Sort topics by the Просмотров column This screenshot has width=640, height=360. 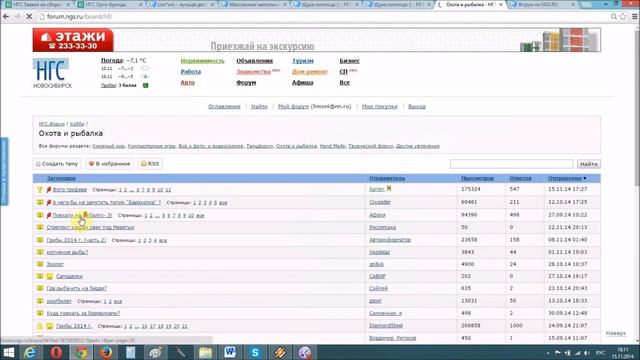pyautogui.click(x=477, y=178)
